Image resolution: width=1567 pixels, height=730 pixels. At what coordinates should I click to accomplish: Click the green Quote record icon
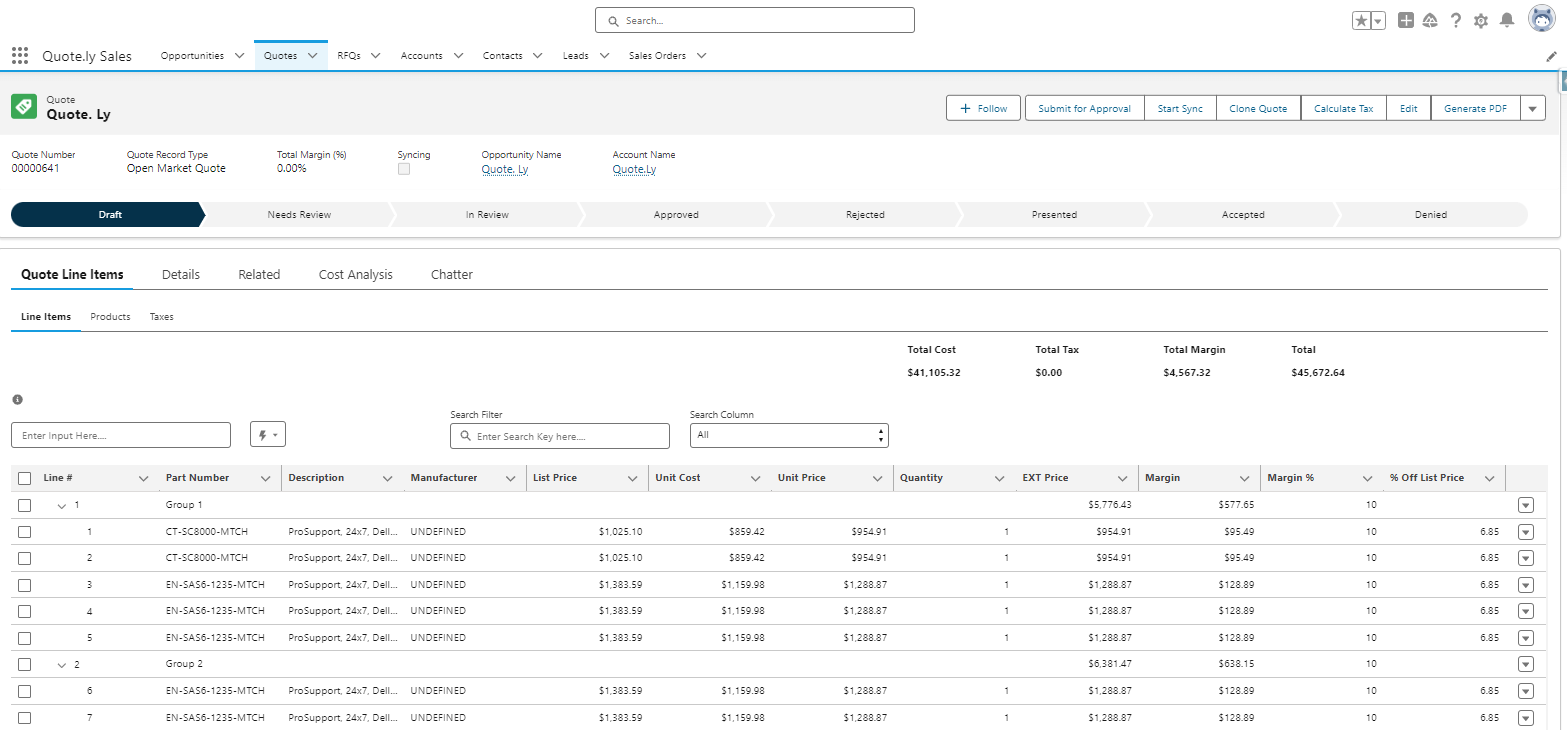click(x=24, y=107)
